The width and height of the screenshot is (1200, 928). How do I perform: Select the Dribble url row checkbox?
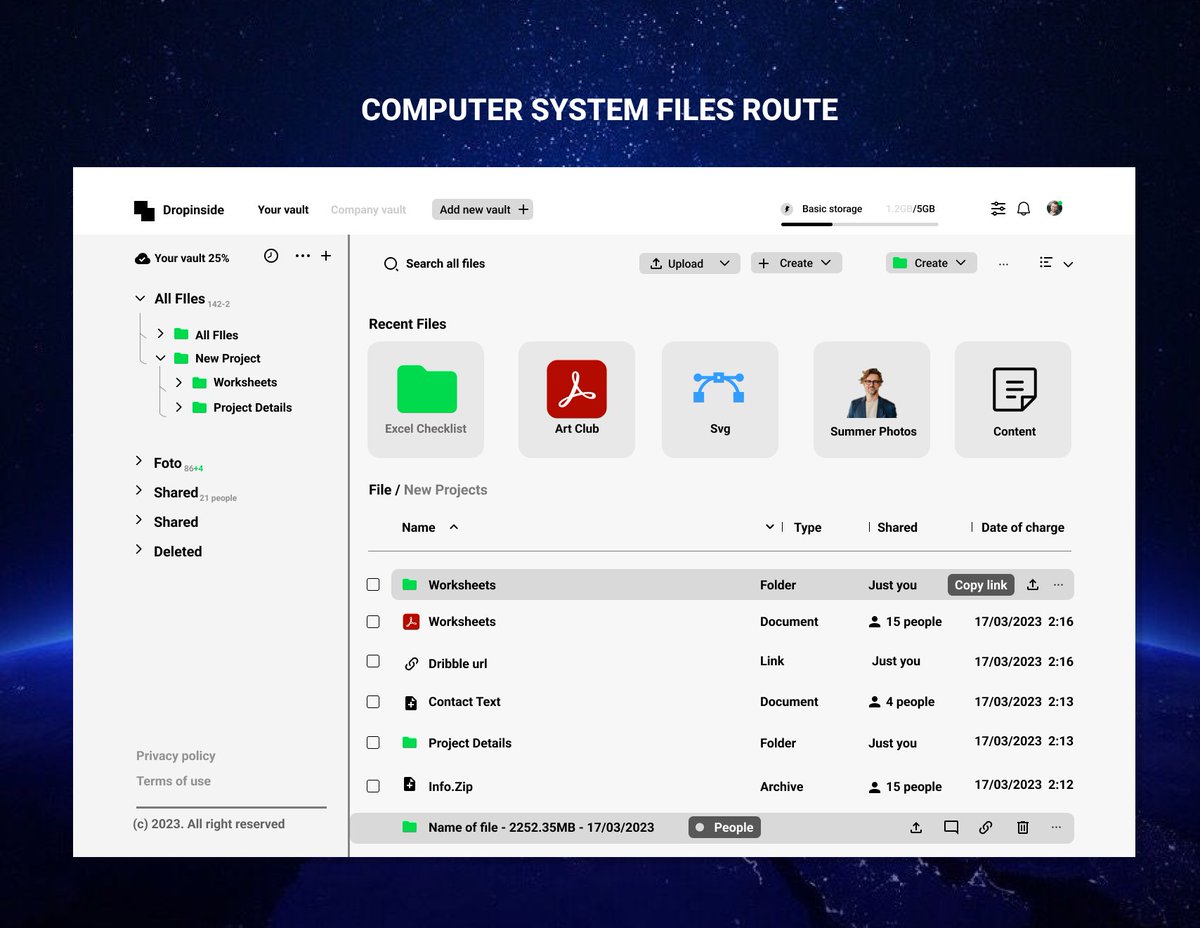[x=373, y=661]
